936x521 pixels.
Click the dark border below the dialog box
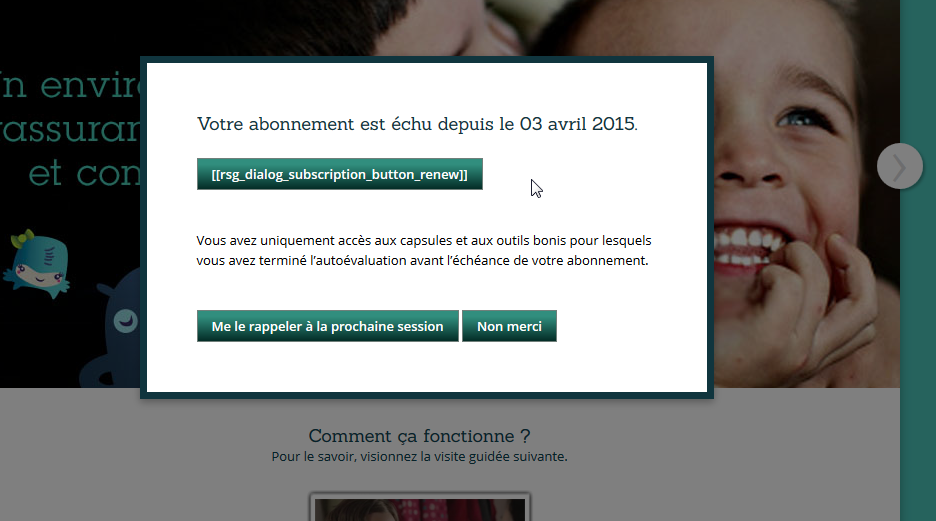tap(427, 395)
